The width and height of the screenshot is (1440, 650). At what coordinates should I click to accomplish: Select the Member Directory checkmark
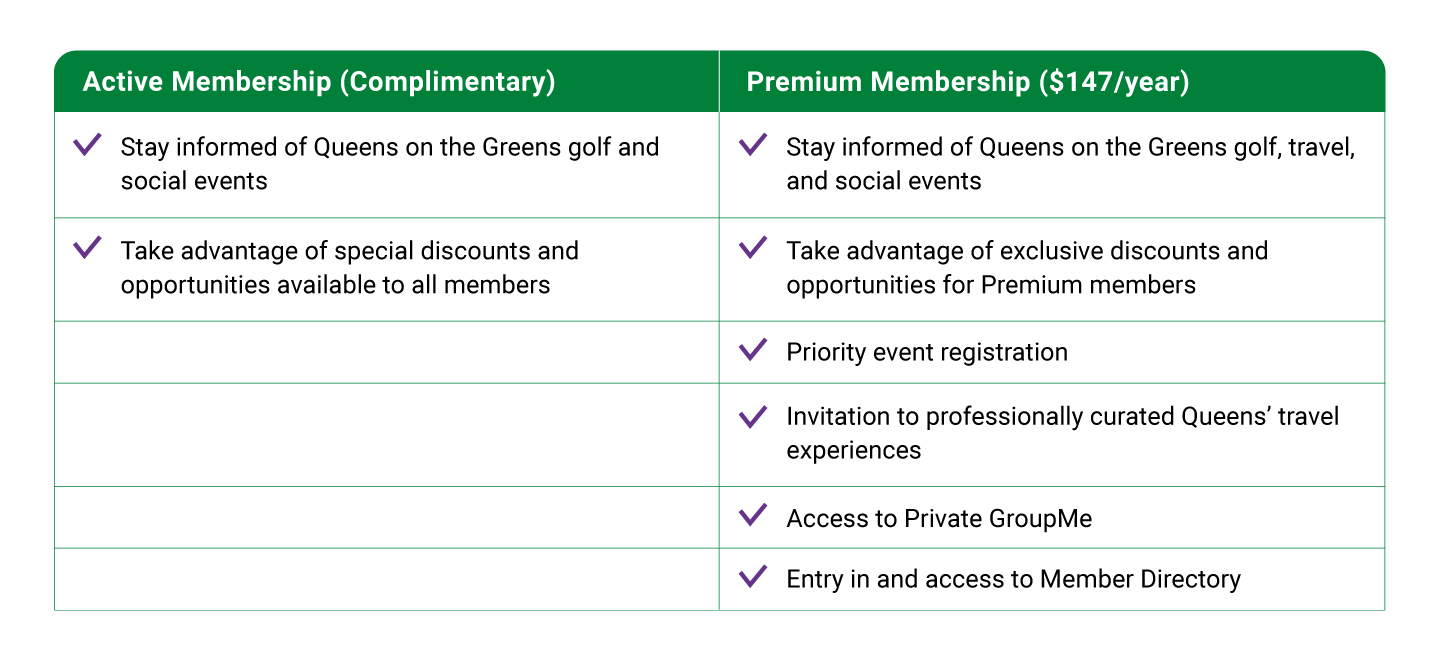[753, 577]
